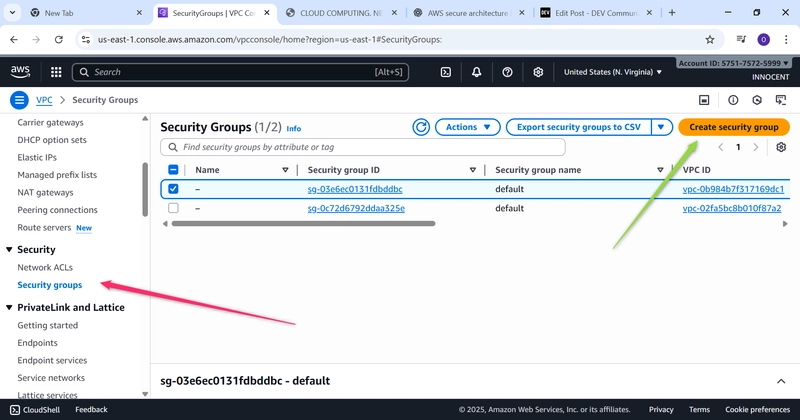Open the Account ID dropdown
Screen dimensions: 800x420
[x=734, y=63]
